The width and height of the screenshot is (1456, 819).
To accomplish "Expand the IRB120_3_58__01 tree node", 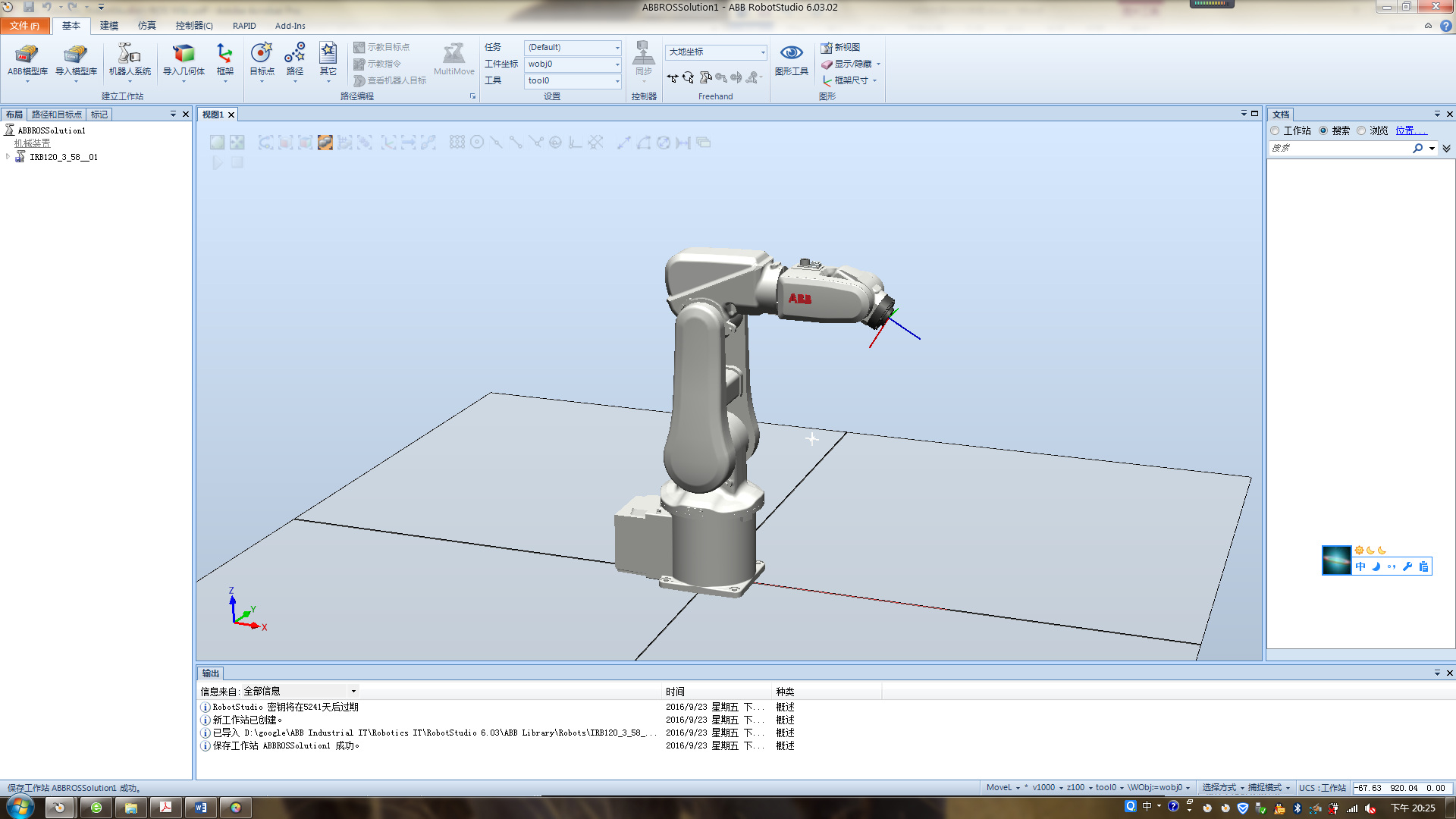I will coord(8,157).
